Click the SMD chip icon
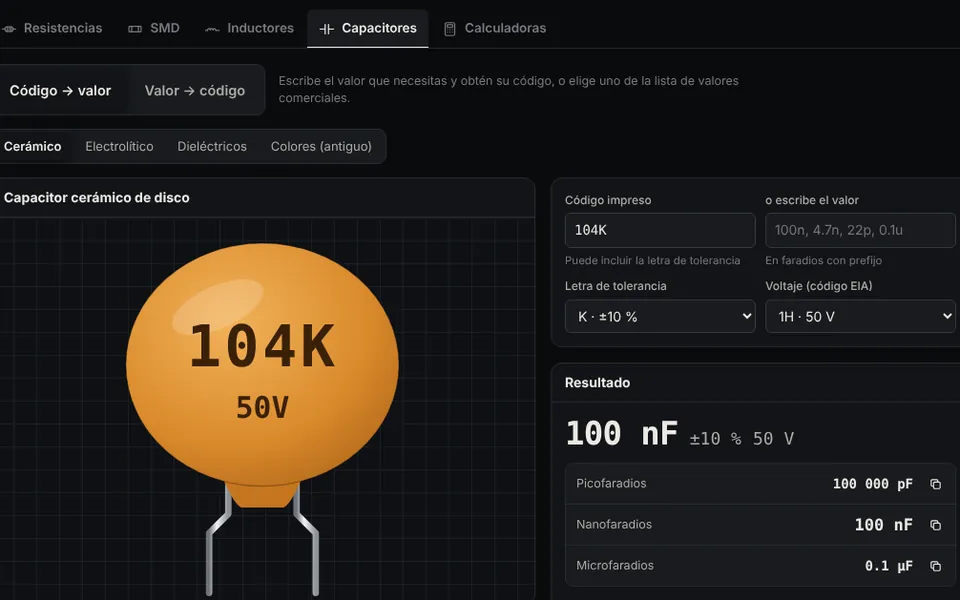The image size is (960, 600). click(135, 29)
